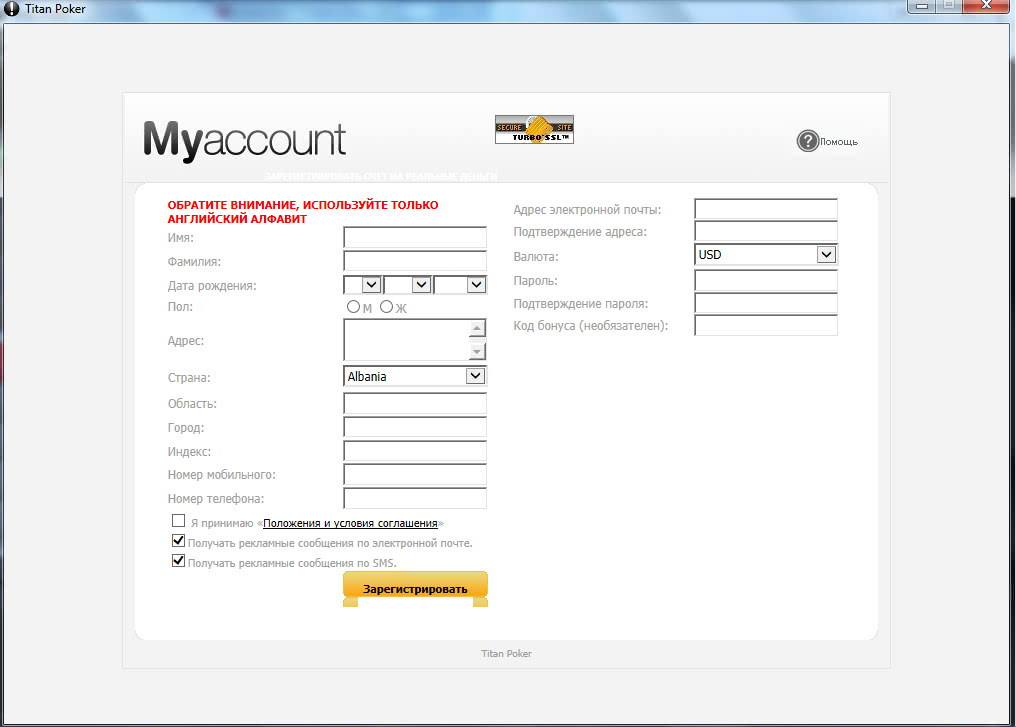Click the confirm email address field

pyautogui.click(x=766, y=231)
